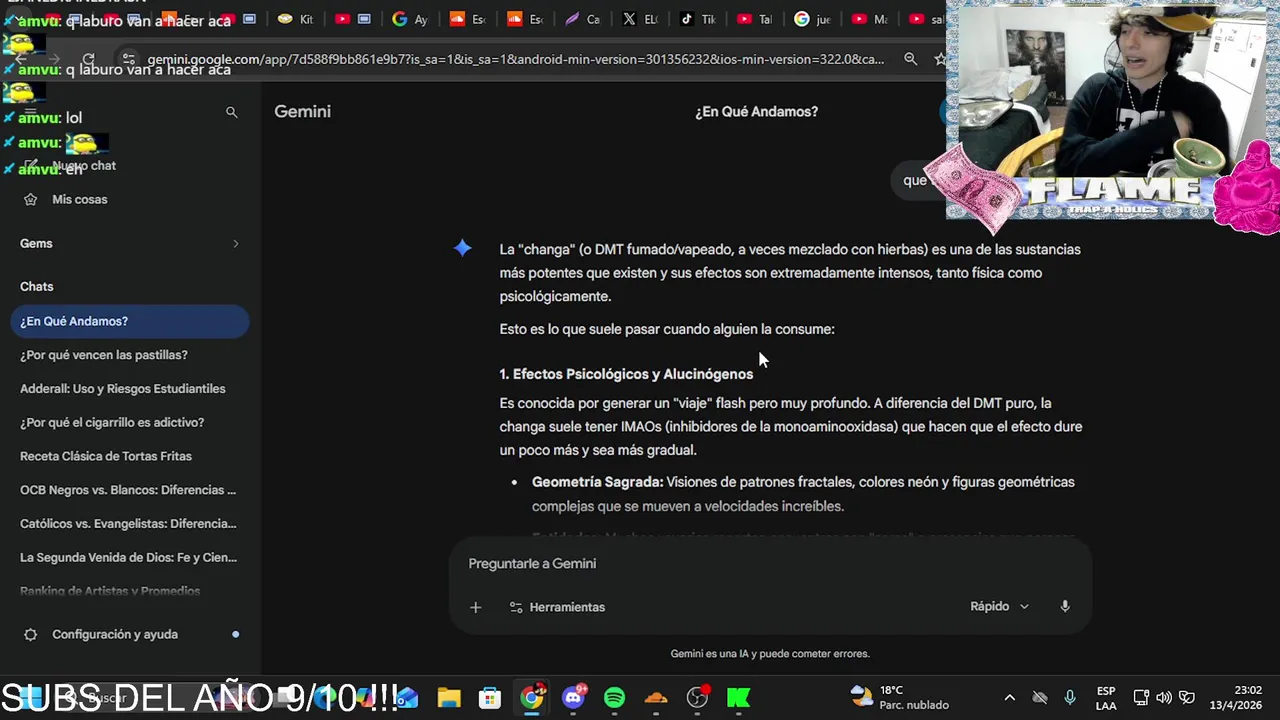Open the green Kick app in taskbar
The width and height of the screenshot is (1280, 720).
coord(739,698)
